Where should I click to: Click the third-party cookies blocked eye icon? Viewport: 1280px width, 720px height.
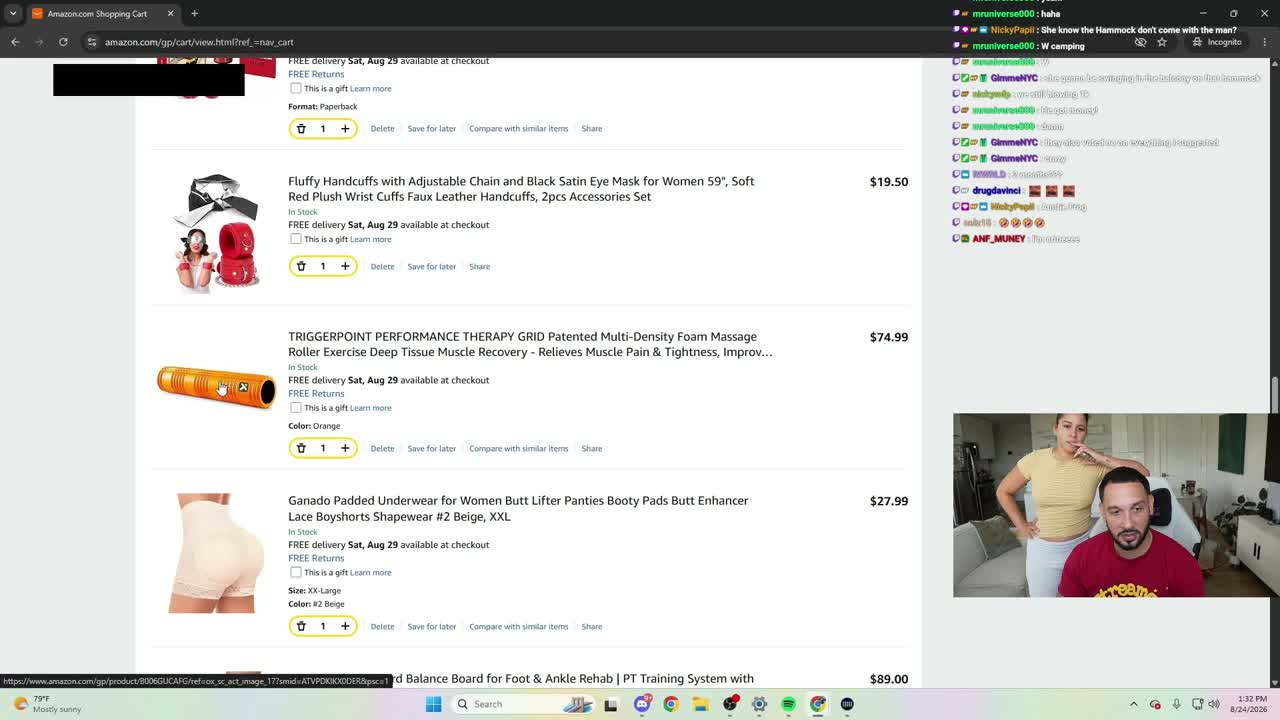[1140, 42]
